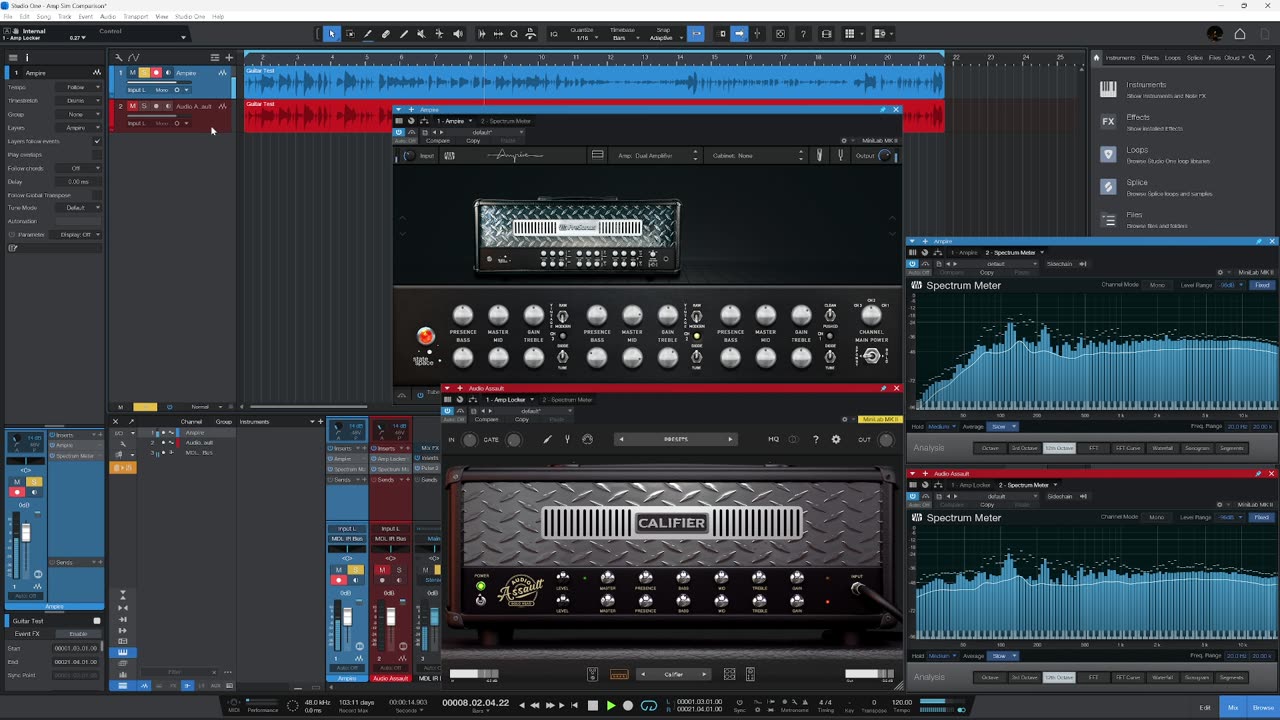Toggle Layers follow events checkbox

97,141
